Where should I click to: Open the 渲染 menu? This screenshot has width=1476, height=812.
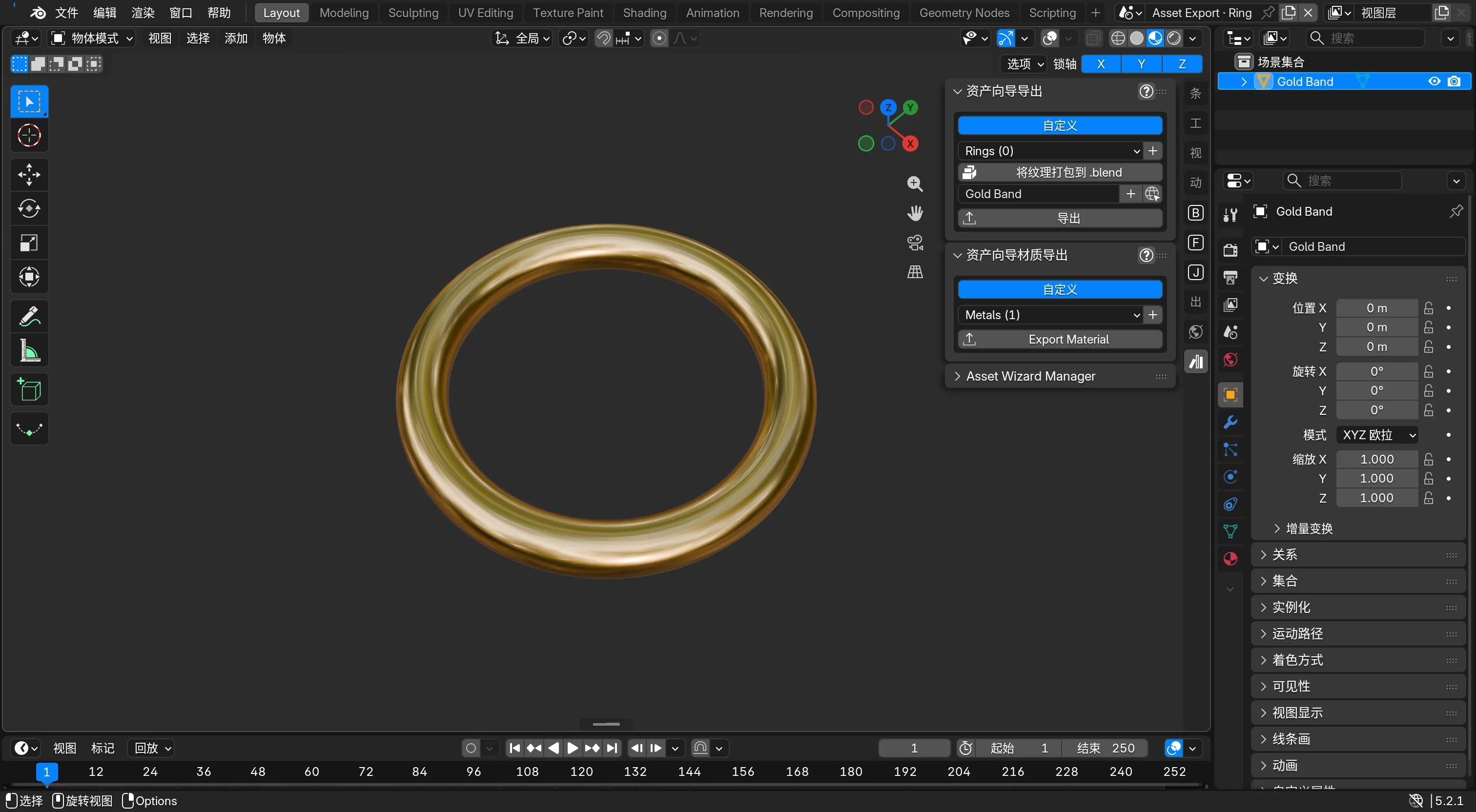(143, 13)
